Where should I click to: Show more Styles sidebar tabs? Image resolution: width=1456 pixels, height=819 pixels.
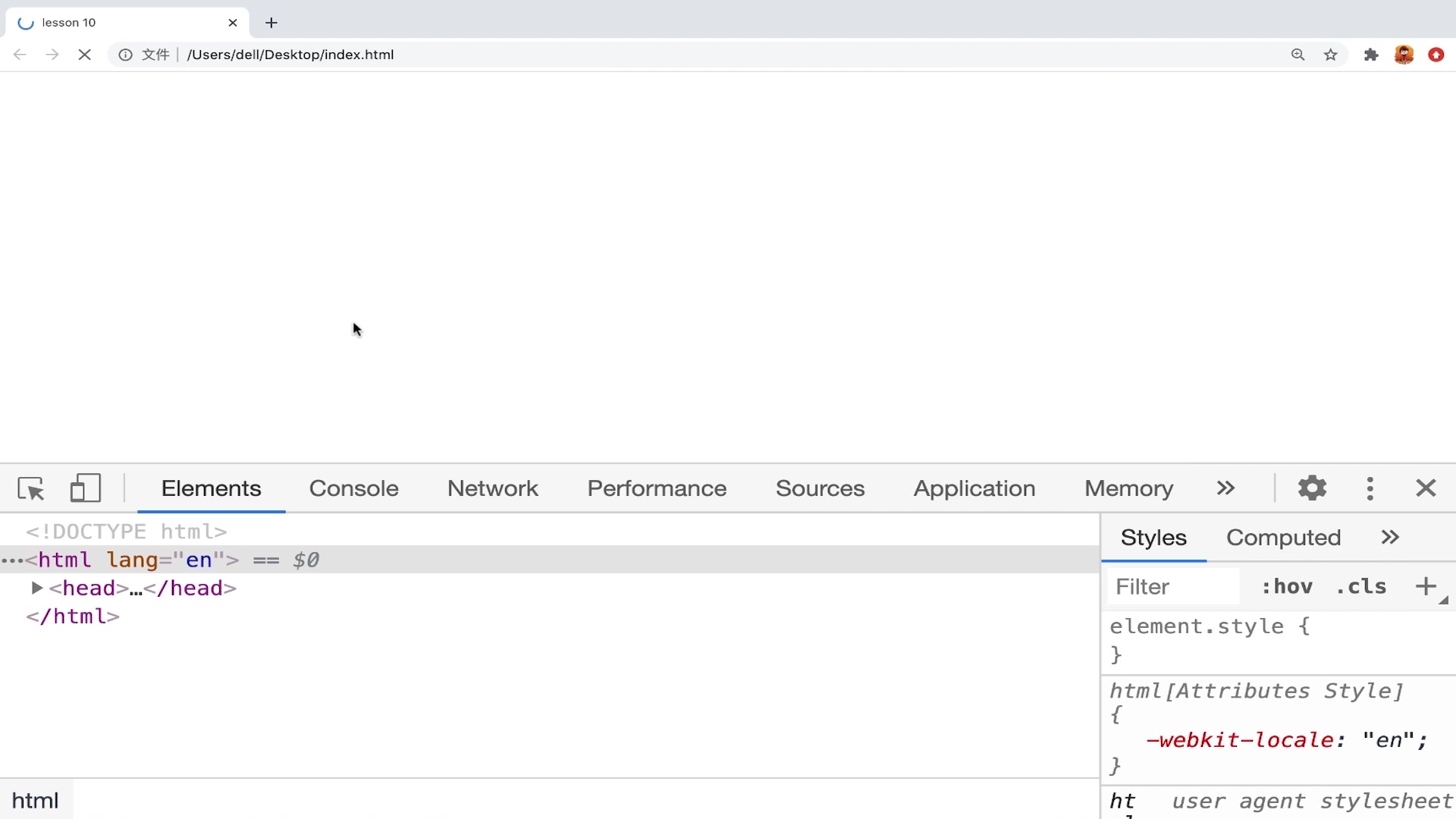(1389, 538)
